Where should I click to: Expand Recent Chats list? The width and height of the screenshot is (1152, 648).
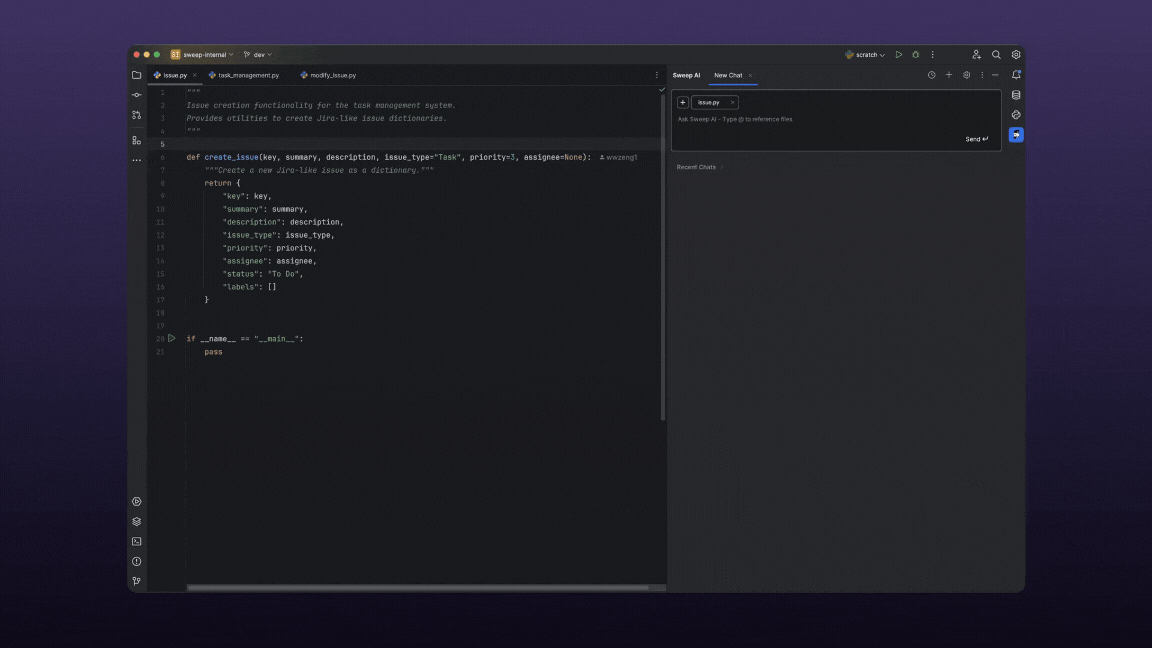pyautogui.click(x=700, y=167)
